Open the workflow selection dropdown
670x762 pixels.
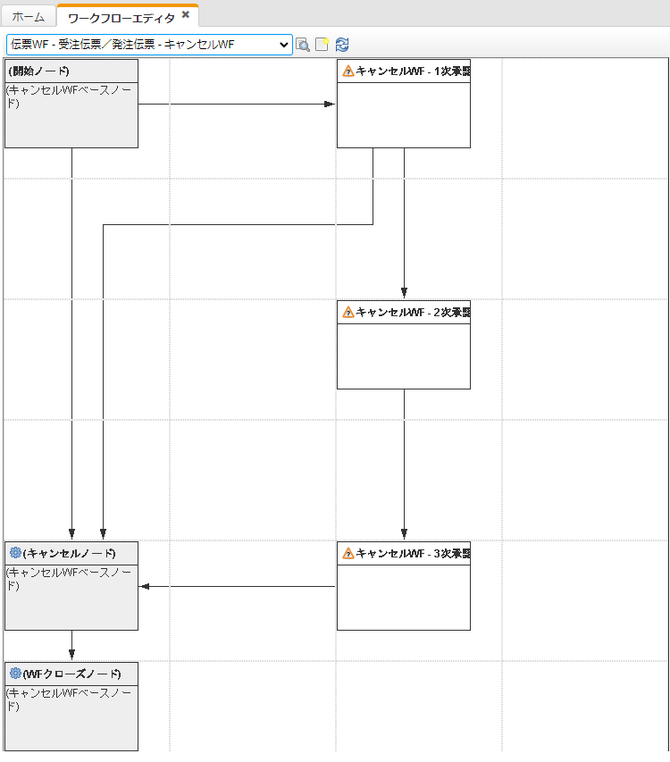(x=149, y=45)
